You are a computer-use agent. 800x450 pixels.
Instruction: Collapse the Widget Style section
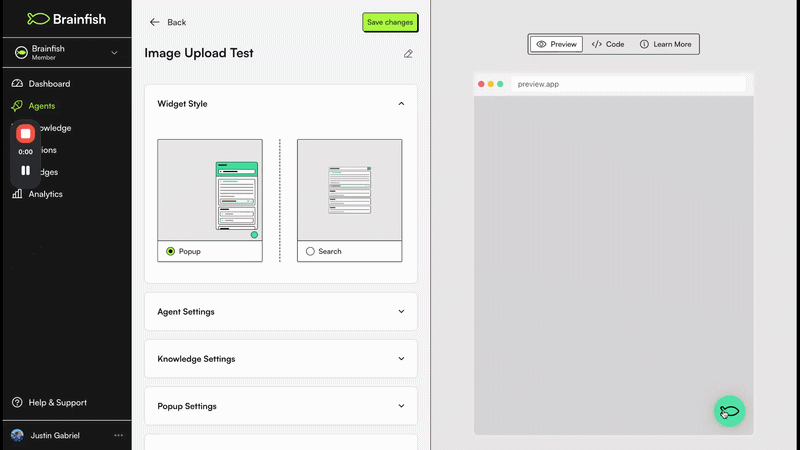click(x=402, y=104)
